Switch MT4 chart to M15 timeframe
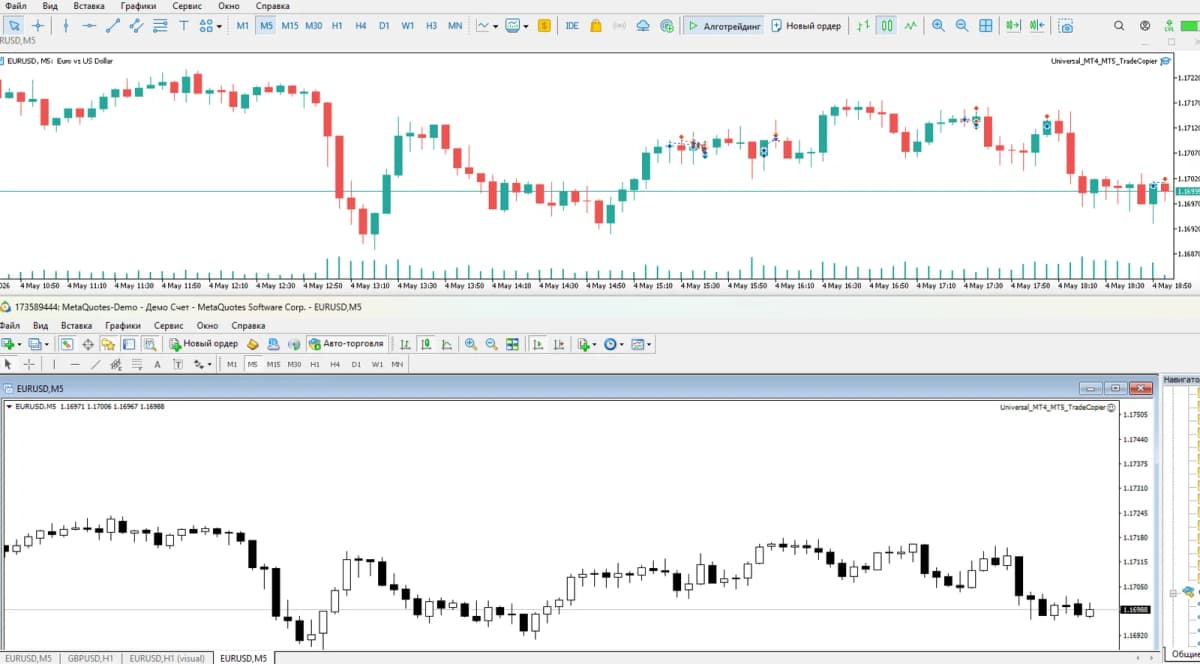The image size is (1200, 664). pos(273,364)
